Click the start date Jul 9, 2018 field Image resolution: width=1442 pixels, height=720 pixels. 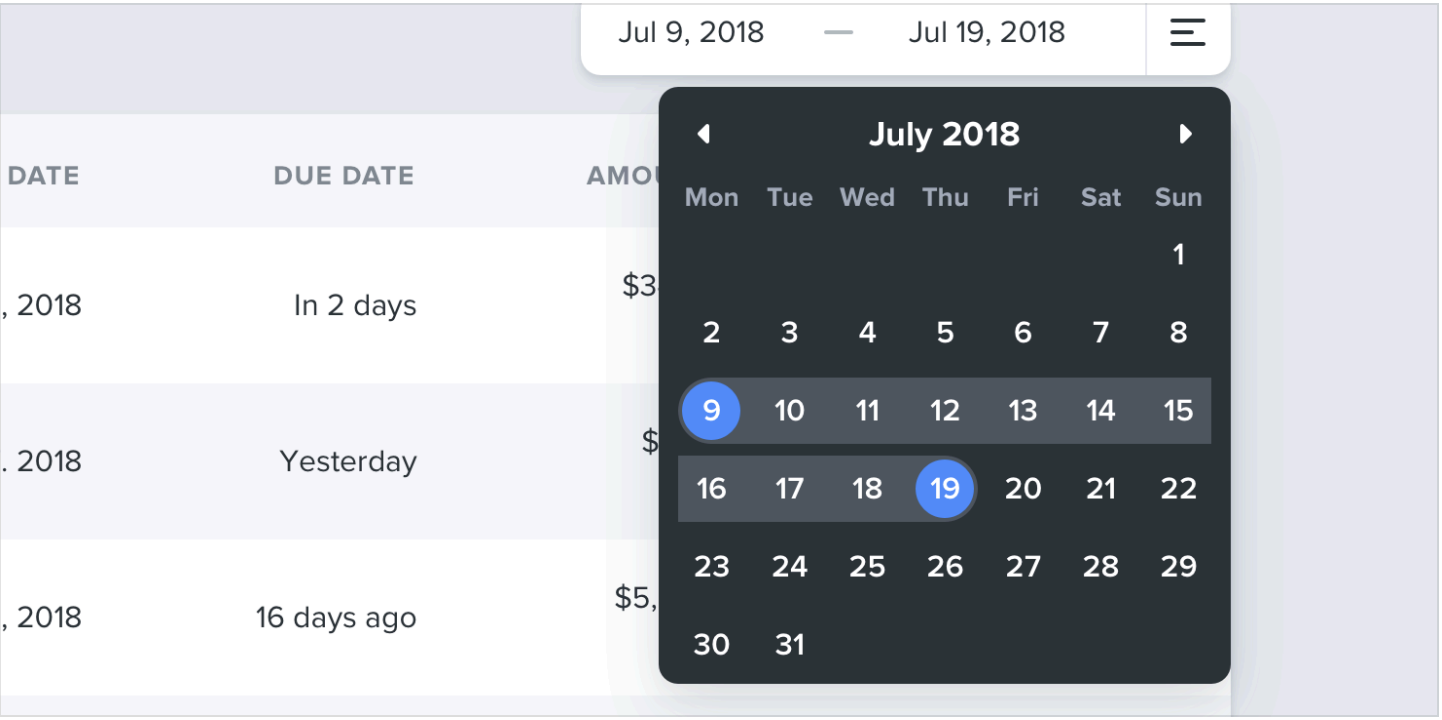click(691, 33)
